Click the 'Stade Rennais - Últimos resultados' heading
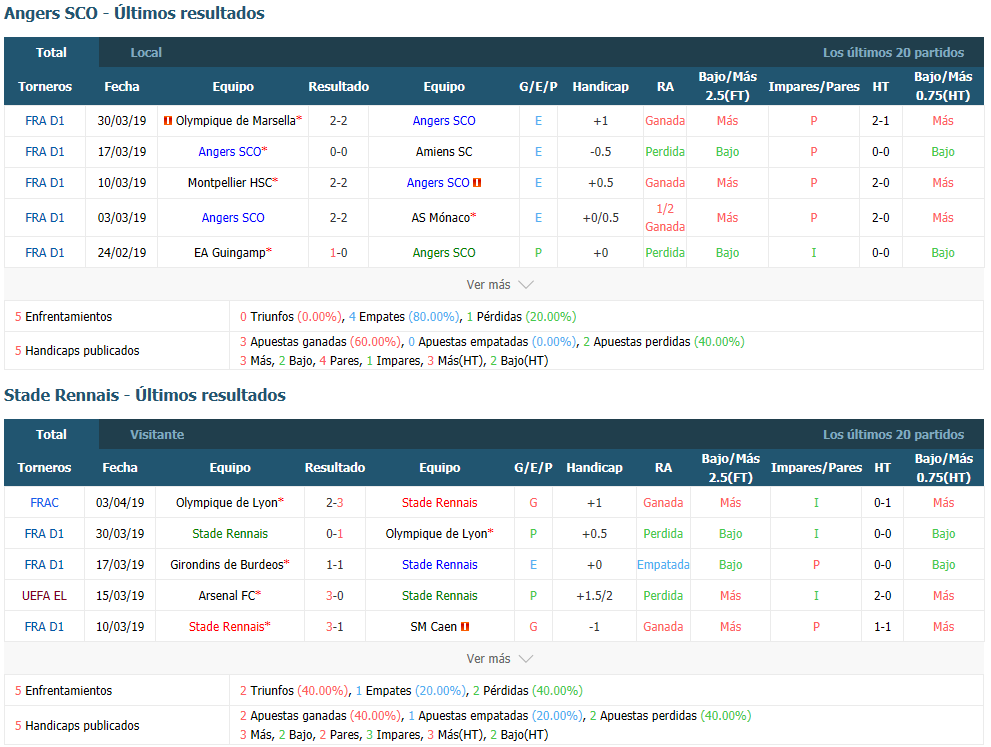 pos(145,395)
